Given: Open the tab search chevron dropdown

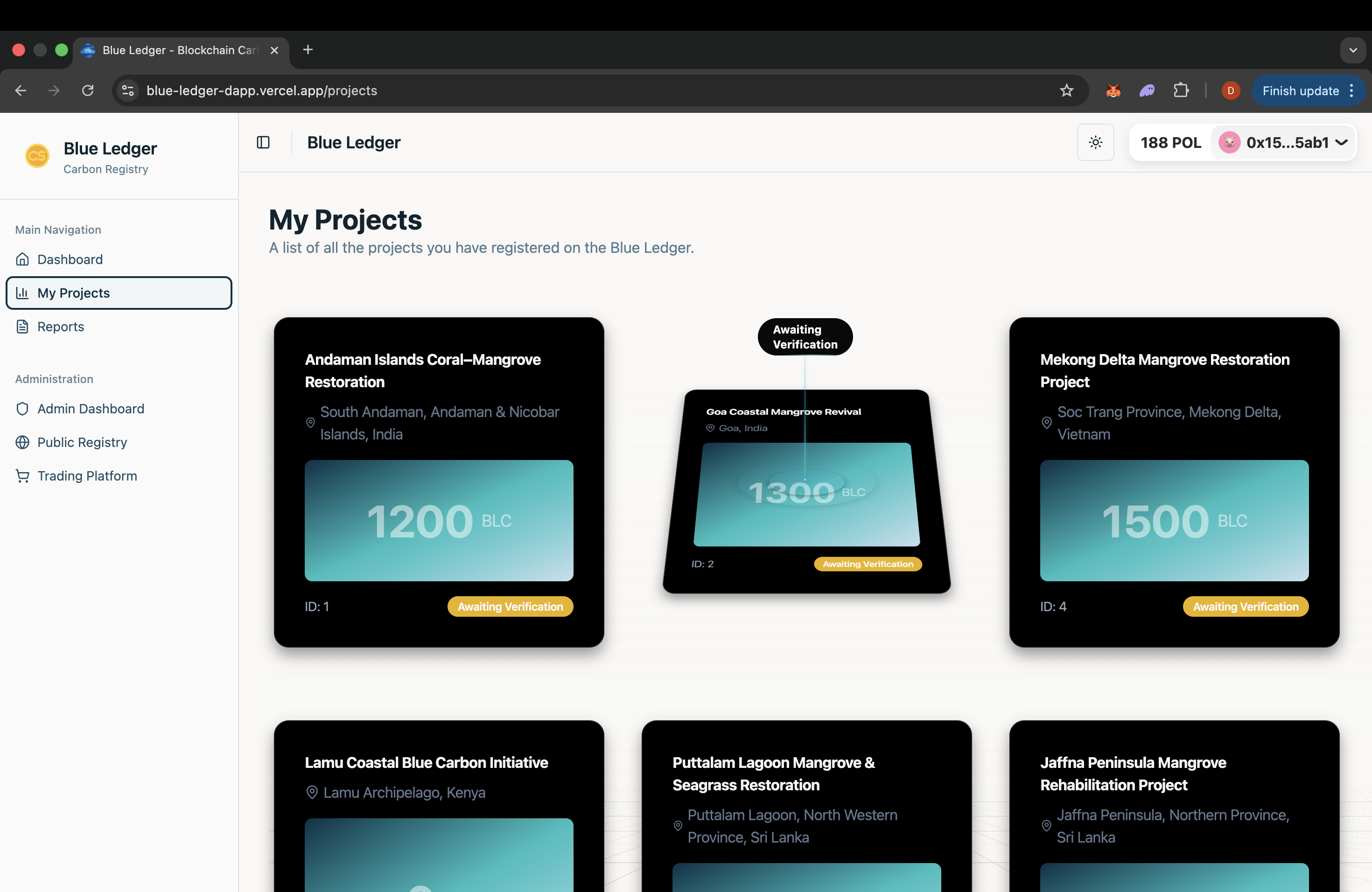Looking at the screenshot, I should point(1353,50).
